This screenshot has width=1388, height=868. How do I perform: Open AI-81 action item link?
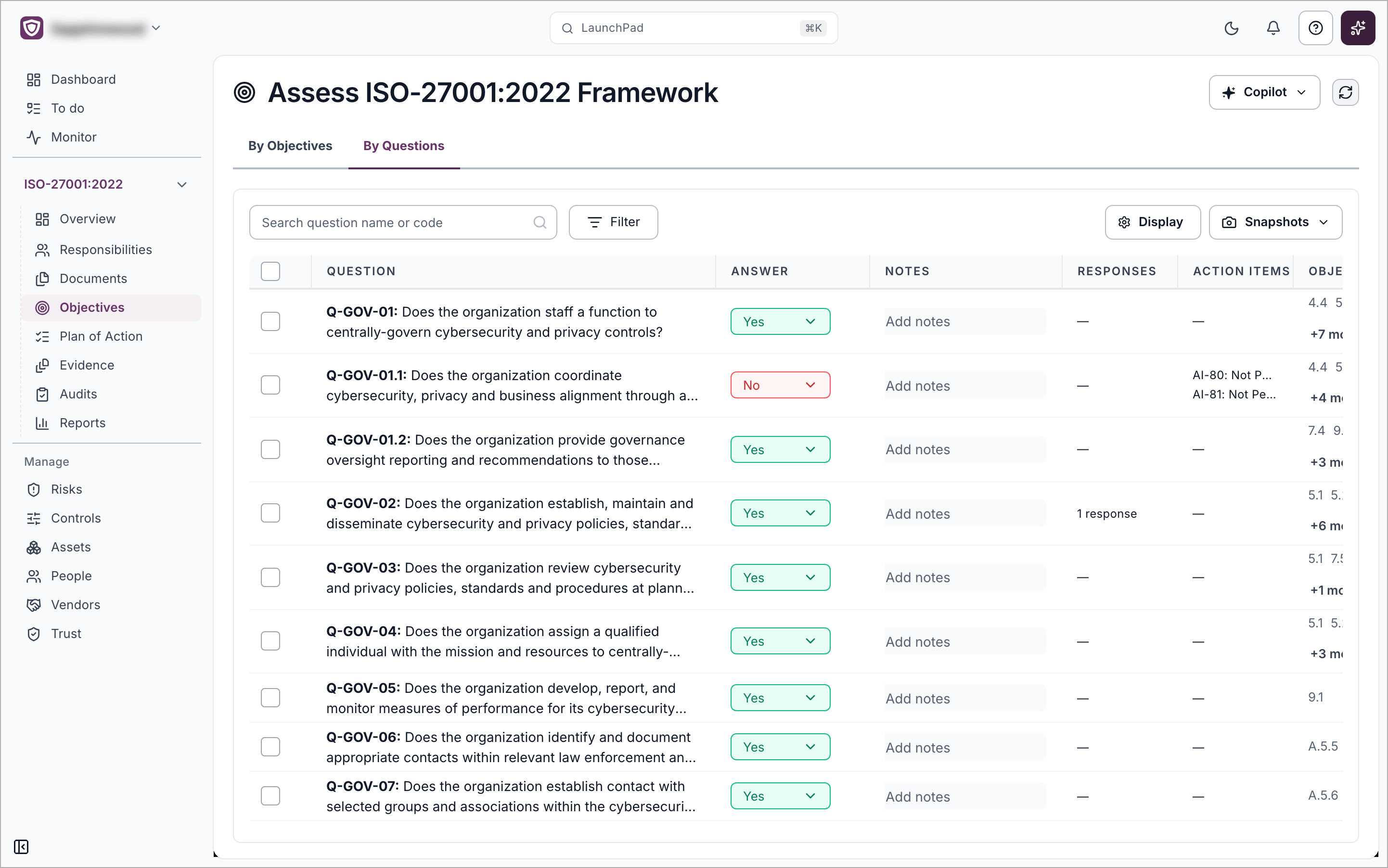tap(1234, 395)
